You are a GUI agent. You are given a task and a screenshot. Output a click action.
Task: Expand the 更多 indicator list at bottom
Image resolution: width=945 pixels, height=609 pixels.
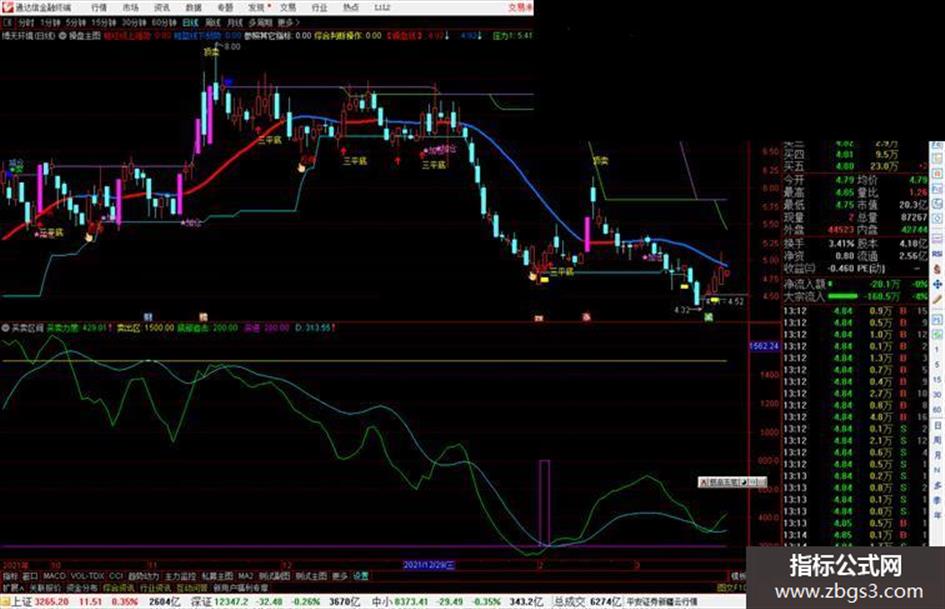(340, 576)
